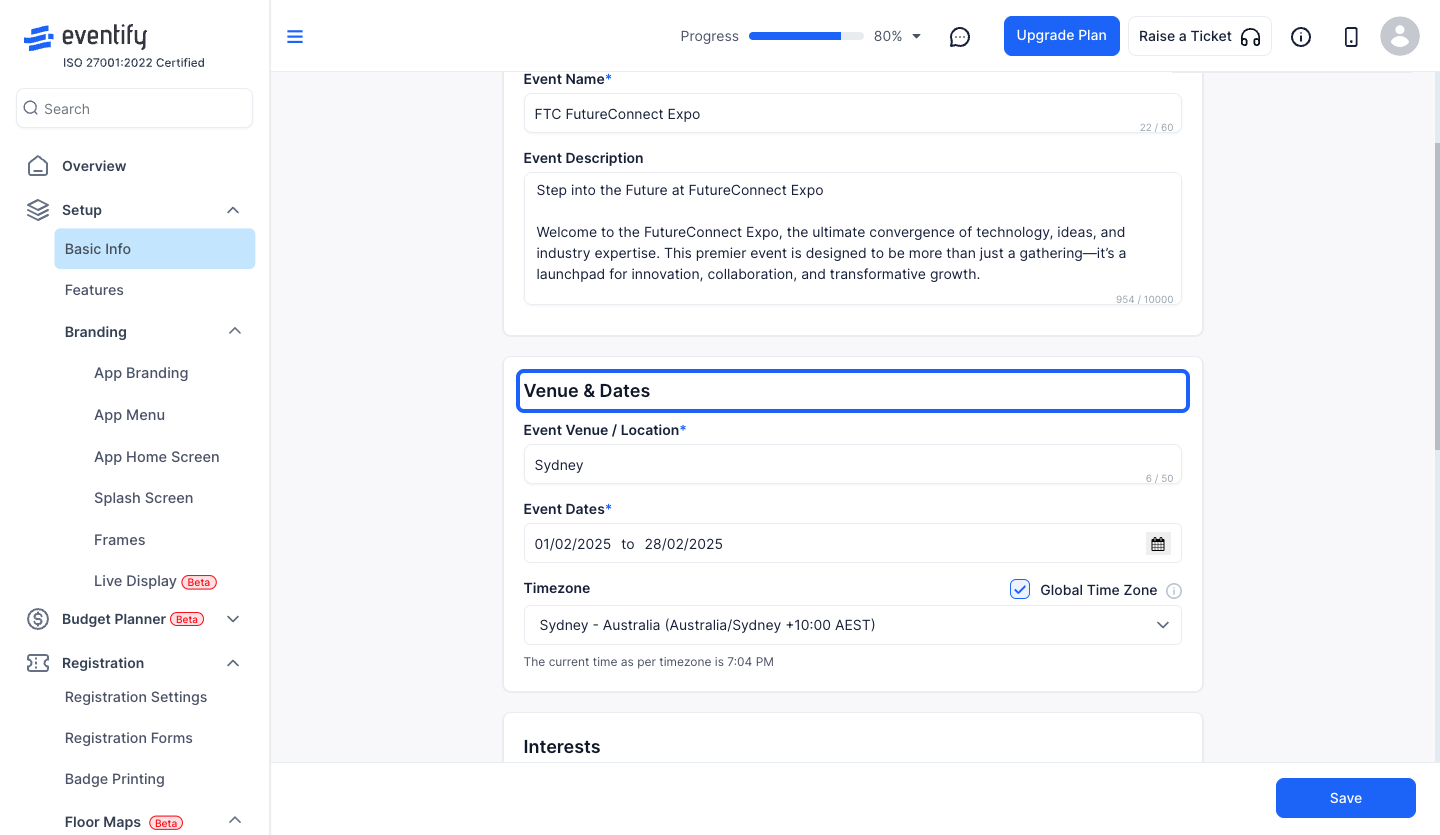Click the 80% progress label
1440x835 pixels.
tap(888, 36)
